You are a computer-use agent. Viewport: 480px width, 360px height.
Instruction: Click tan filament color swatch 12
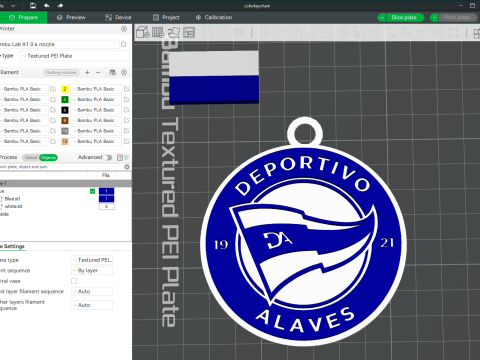[65, 141]
